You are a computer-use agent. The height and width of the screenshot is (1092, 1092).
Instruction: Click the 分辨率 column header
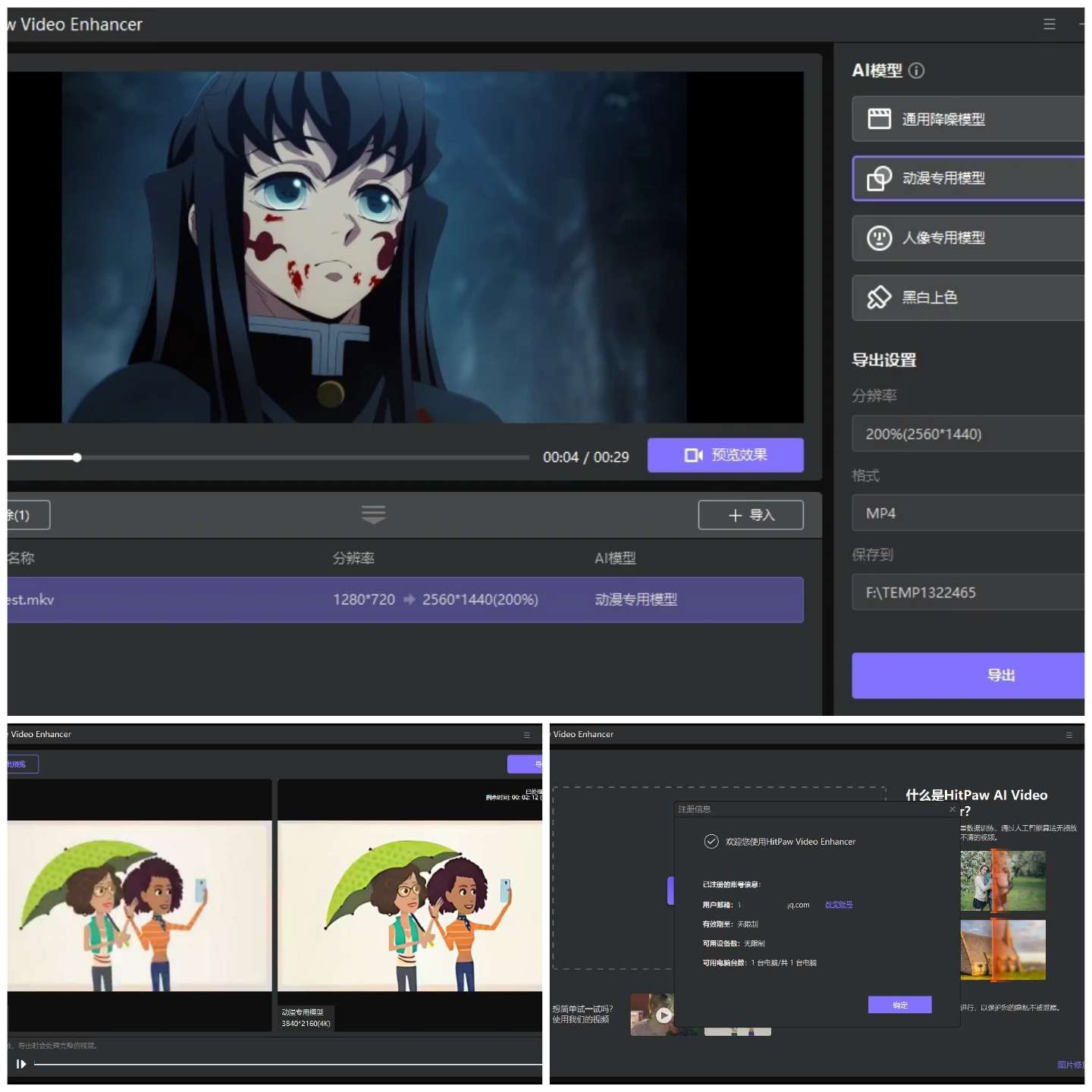pos(353,558)
